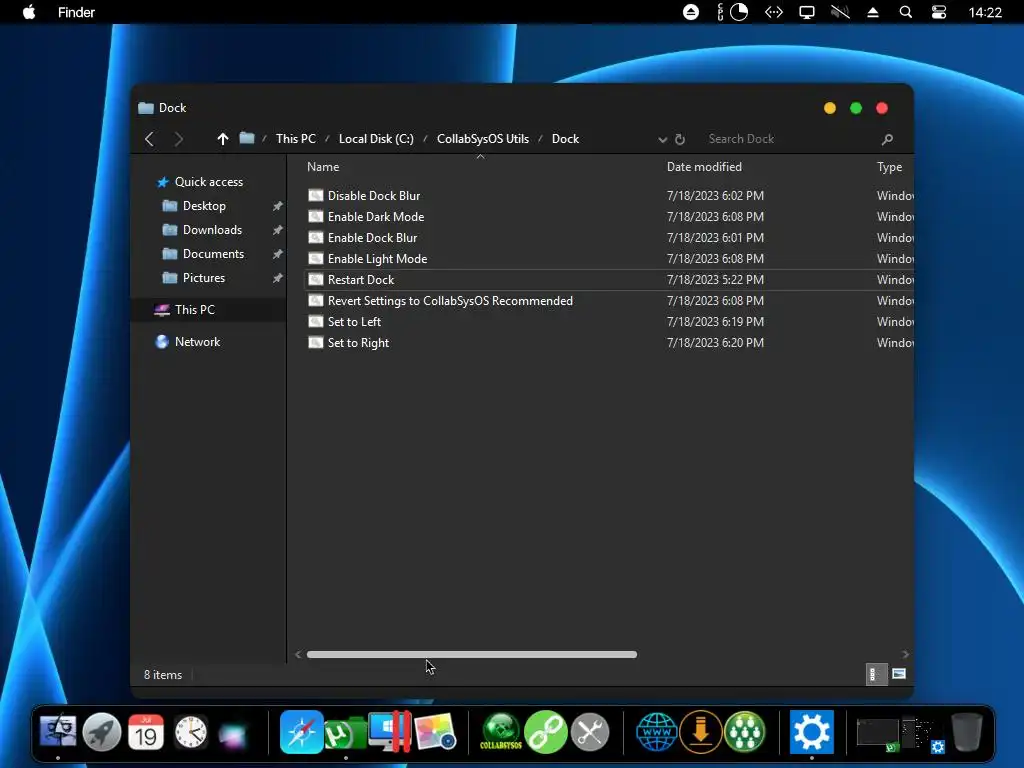
Task: Select This PC in the sidebar
Action: (x=194, y=310)
